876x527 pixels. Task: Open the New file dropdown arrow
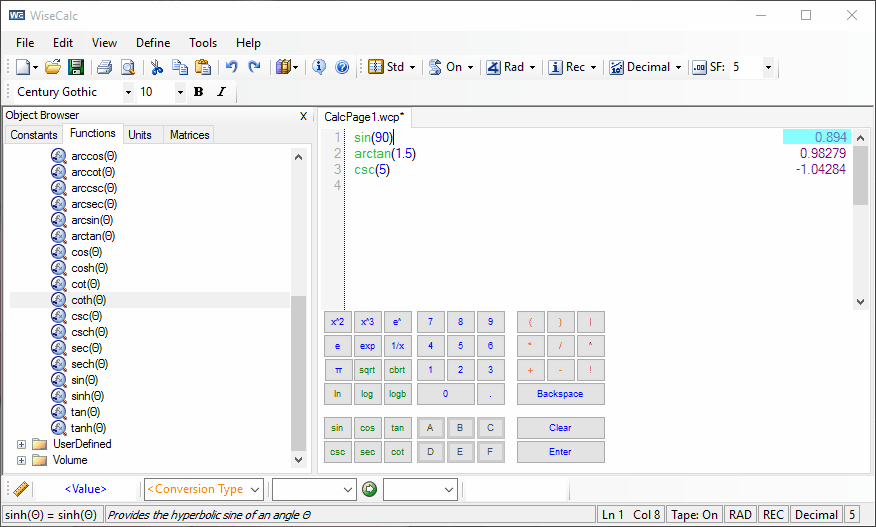click(x=35, y=68)
